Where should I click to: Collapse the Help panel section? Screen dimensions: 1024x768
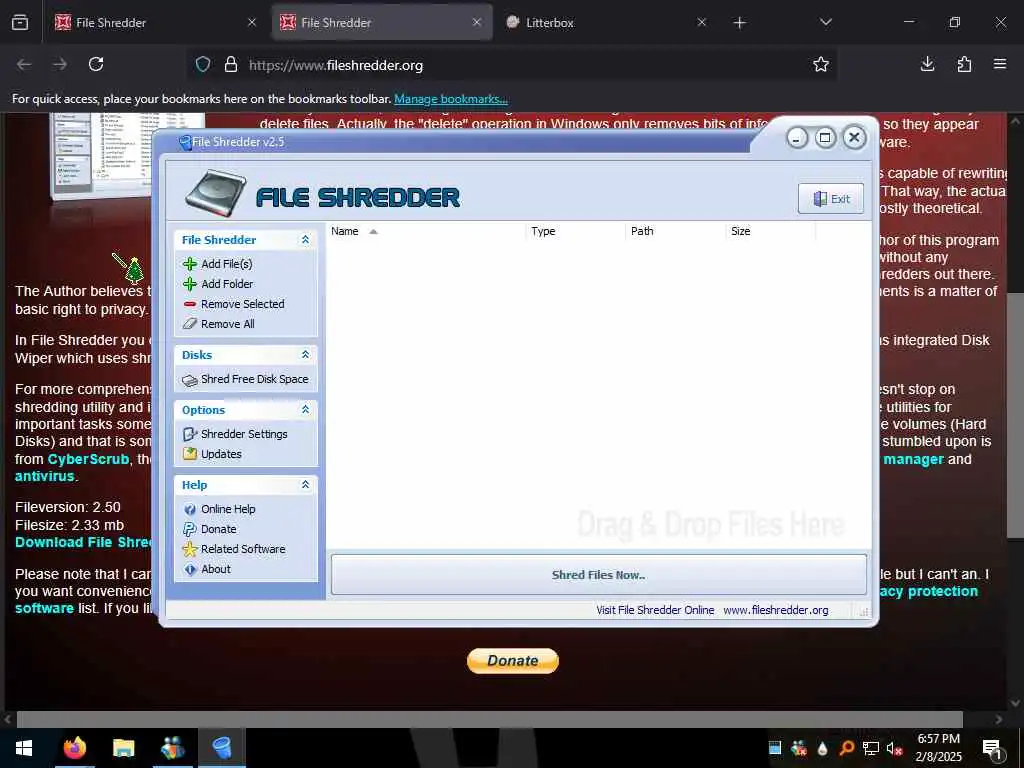[305, 485]
